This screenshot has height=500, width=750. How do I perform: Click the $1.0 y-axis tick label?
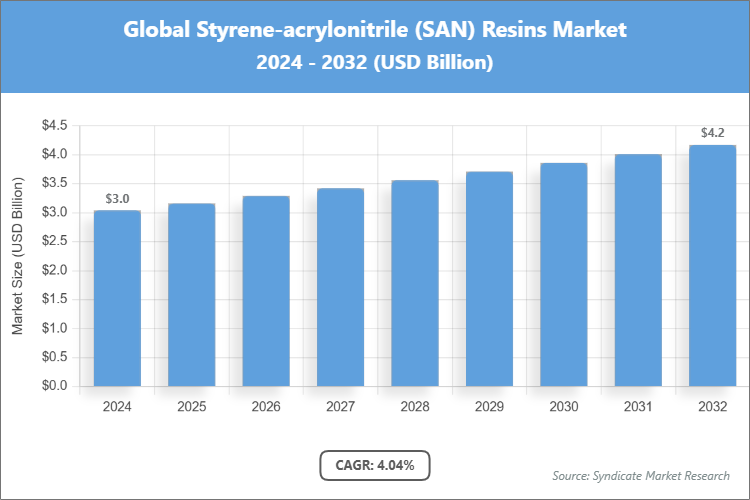(55, 328)
